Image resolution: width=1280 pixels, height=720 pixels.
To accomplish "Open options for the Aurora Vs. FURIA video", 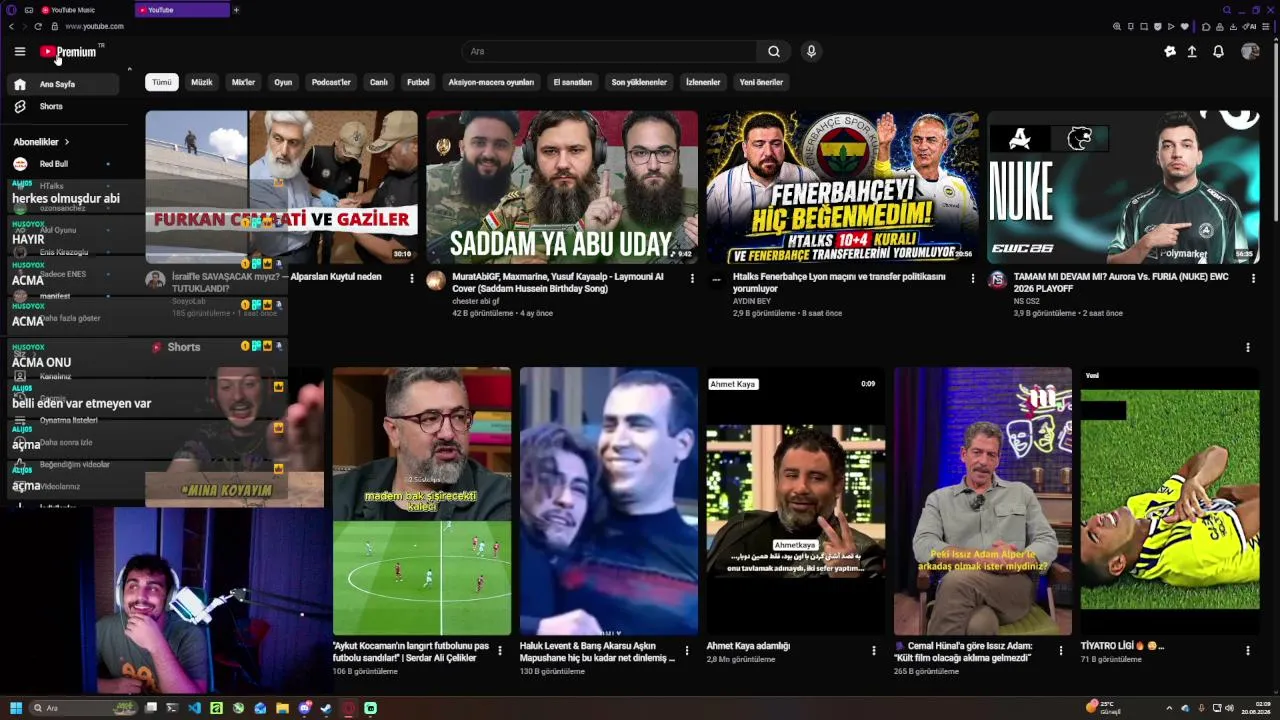I will click(1253, 278).
